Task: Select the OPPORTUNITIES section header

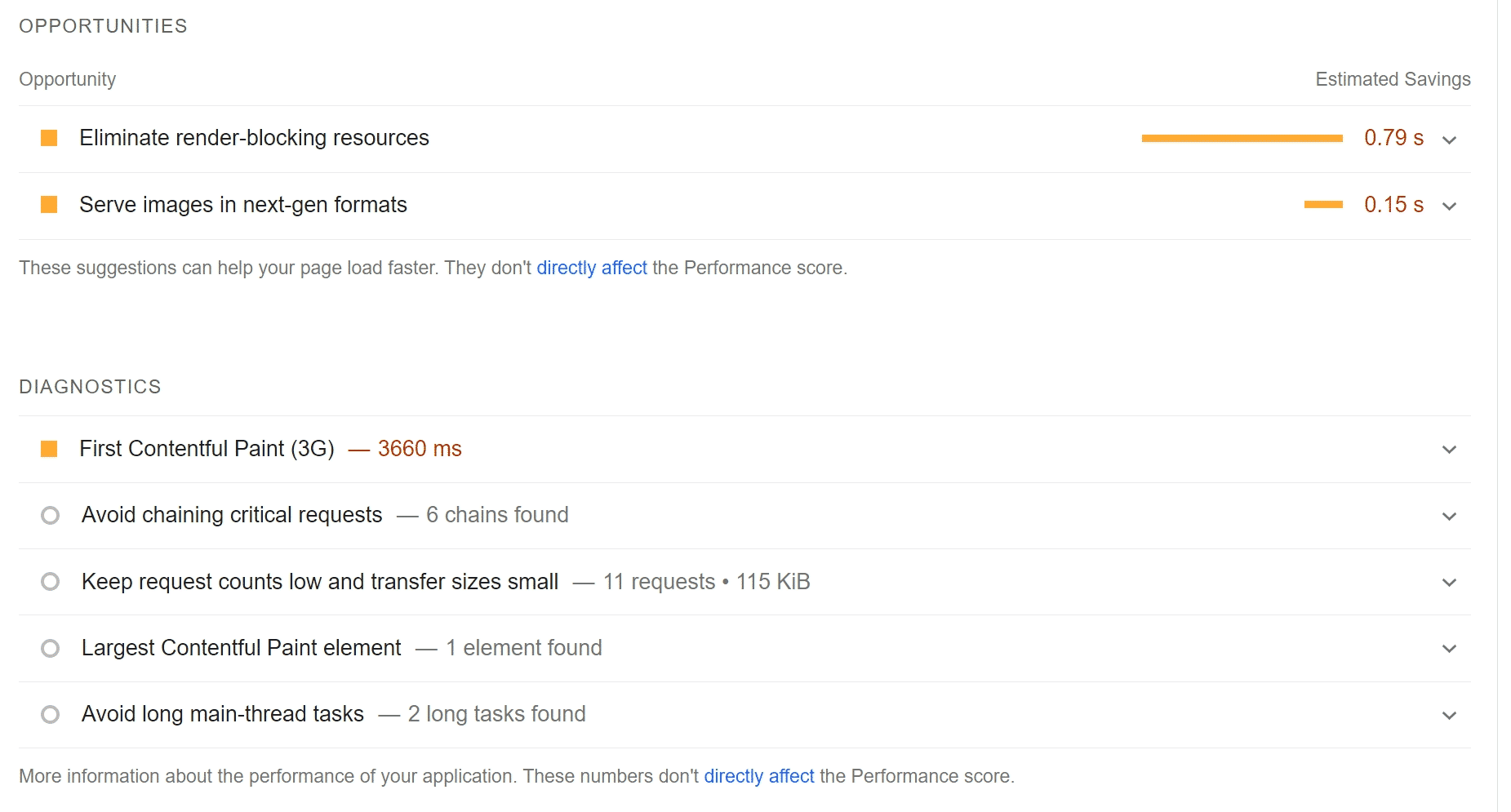Action: (103, 25)
